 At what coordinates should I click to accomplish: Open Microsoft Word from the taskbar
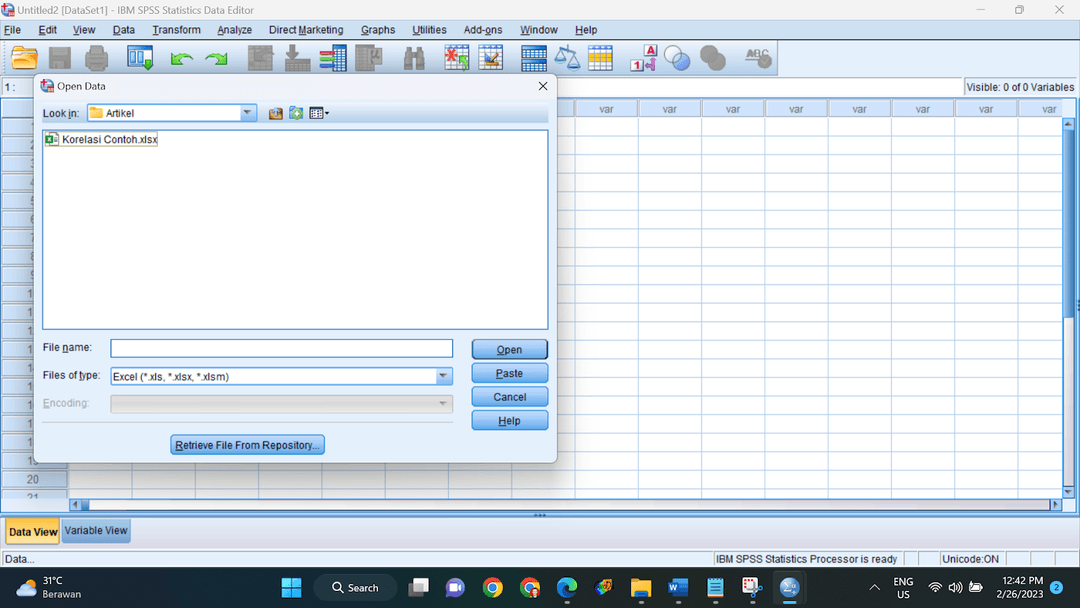(678, 588)
